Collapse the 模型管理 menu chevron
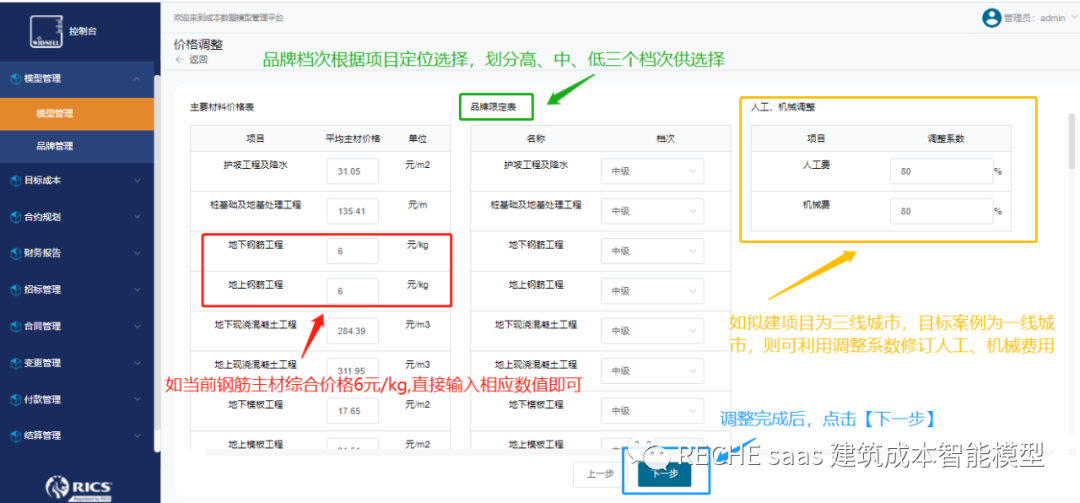The width and height of the screenshot is (1080, 503). [x=136, y=78]
